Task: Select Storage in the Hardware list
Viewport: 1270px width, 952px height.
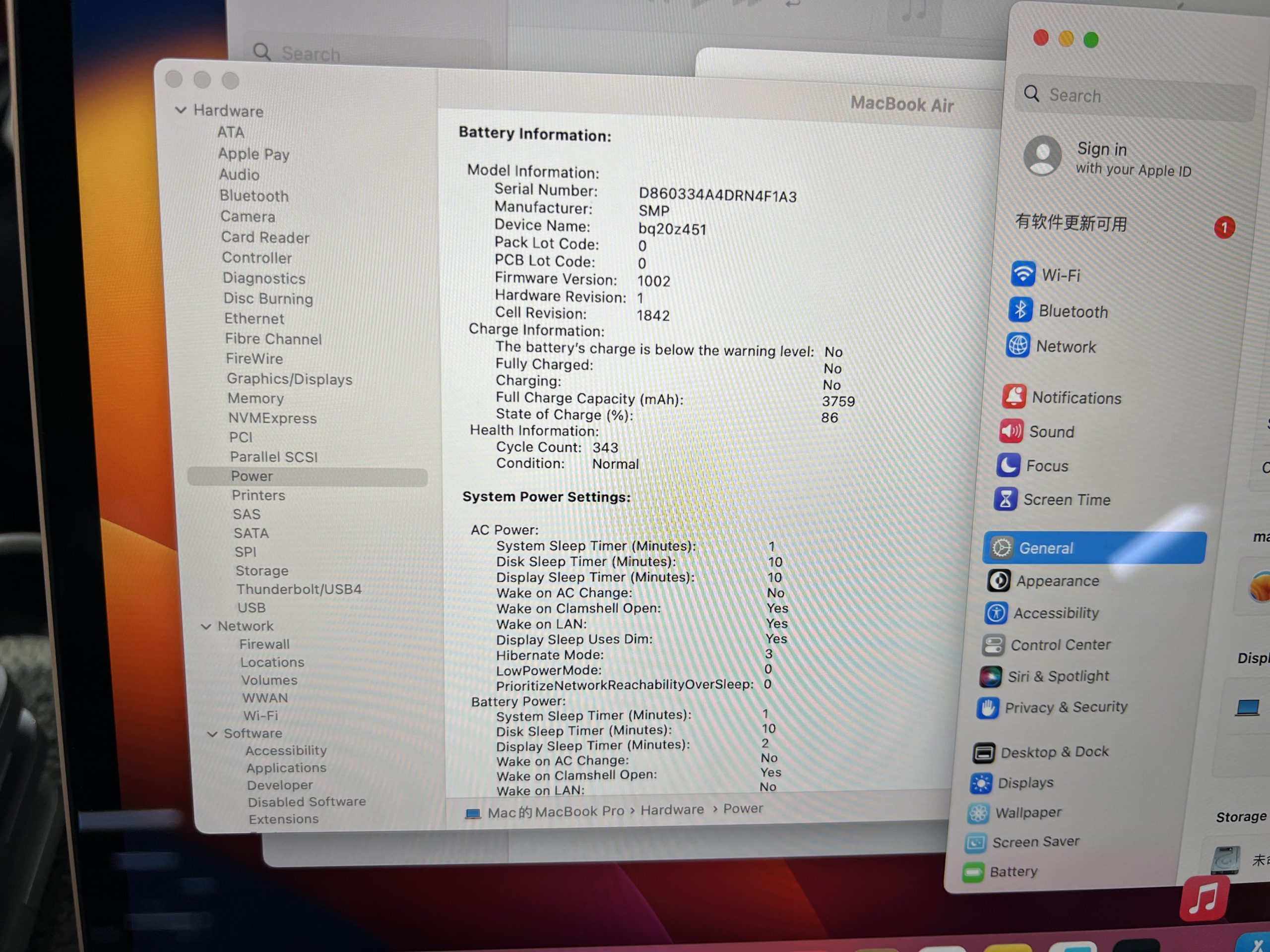Action: click(262, 571)
